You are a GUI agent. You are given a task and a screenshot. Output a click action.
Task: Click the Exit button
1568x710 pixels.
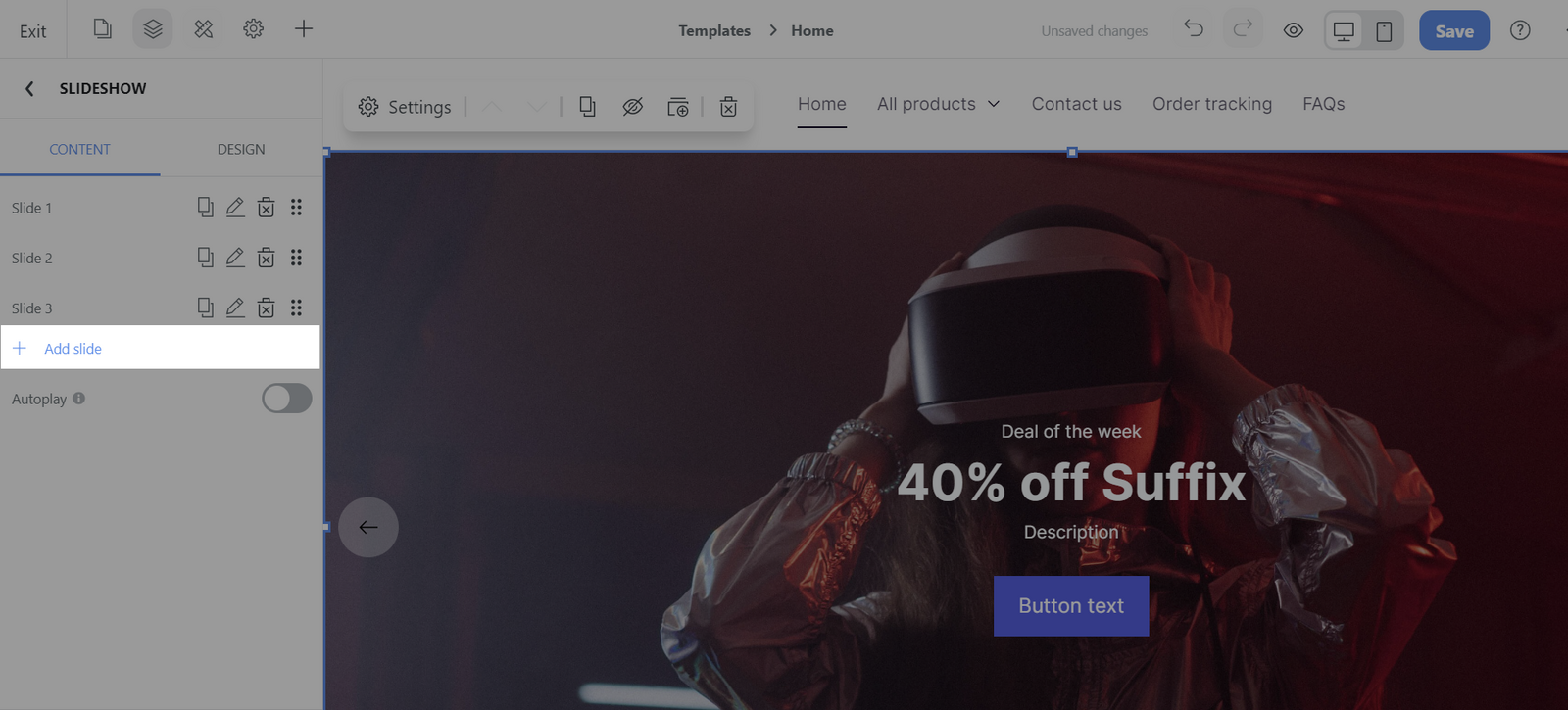[x=32, y=31]
